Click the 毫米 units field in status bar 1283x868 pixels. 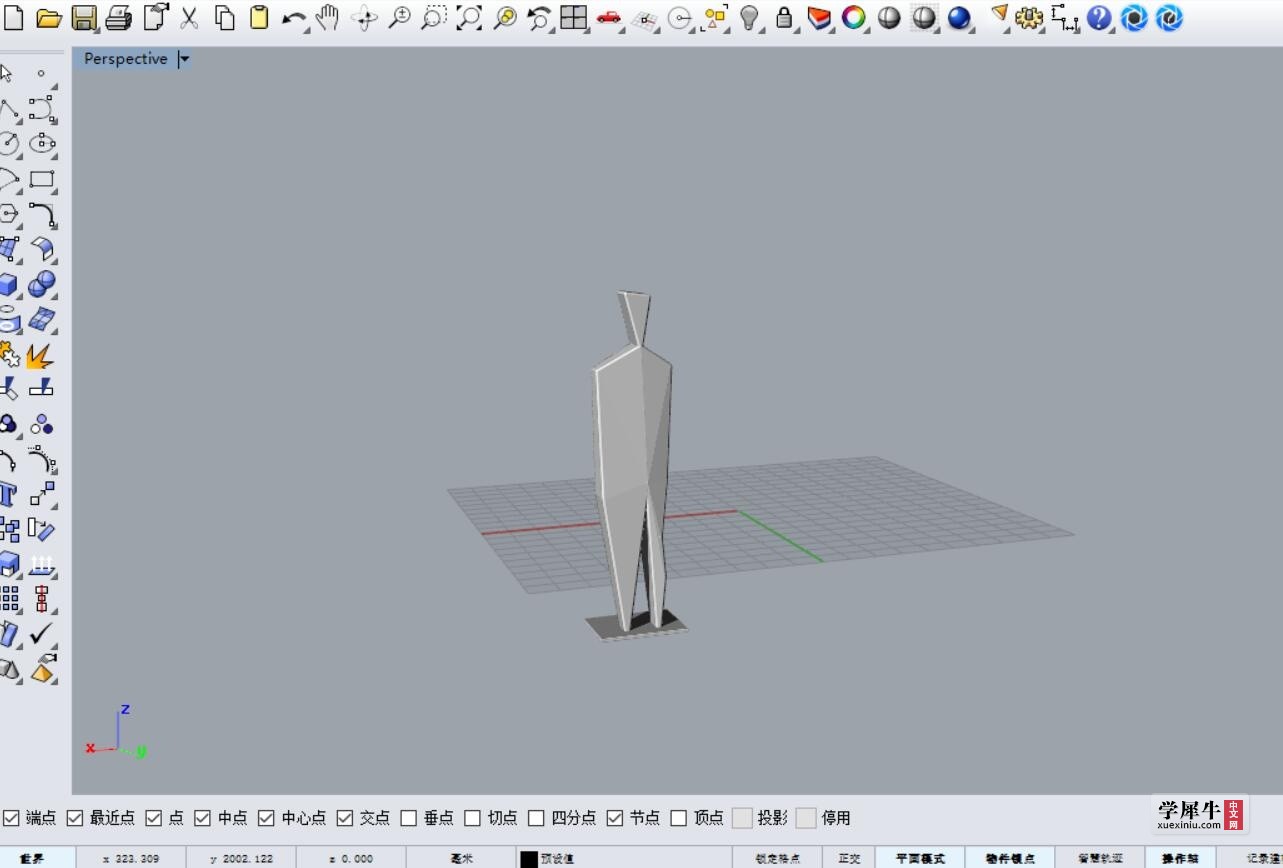point(461,858)
